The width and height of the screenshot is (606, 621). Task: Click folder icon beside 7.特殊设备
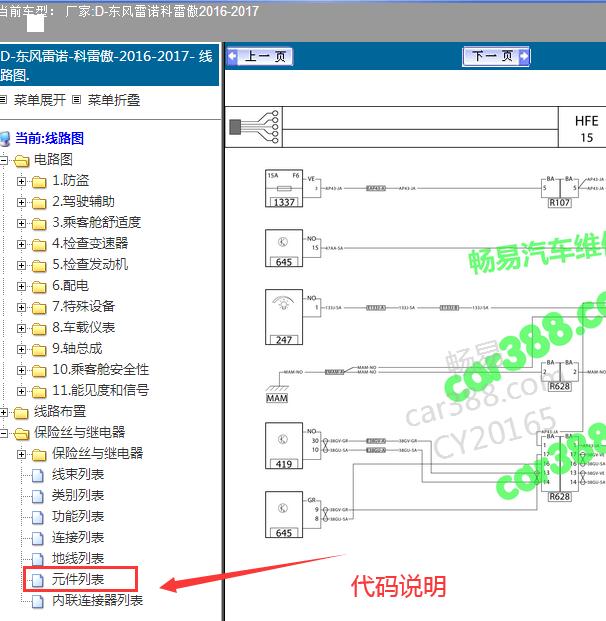39,308
